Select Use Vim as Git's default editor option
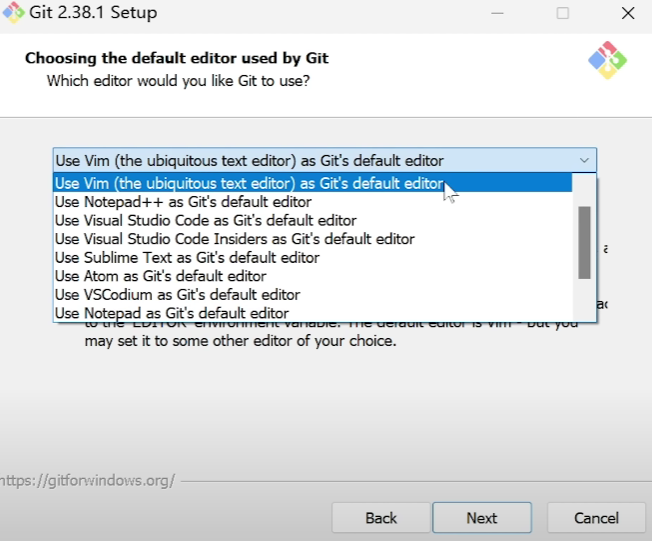This screenshot has height=541, width=652. pos(313,183)
